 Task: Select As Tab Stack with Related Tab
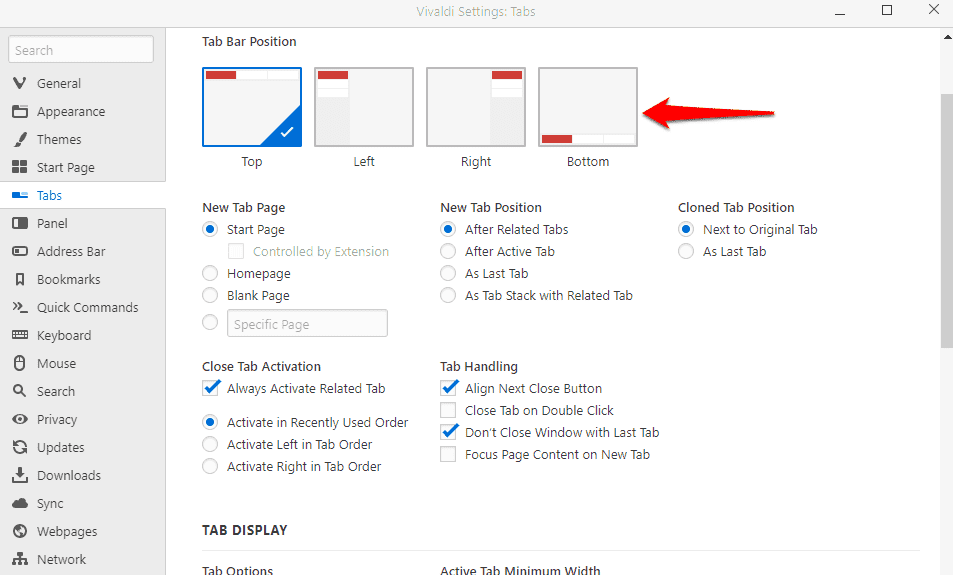click(448, 295)
